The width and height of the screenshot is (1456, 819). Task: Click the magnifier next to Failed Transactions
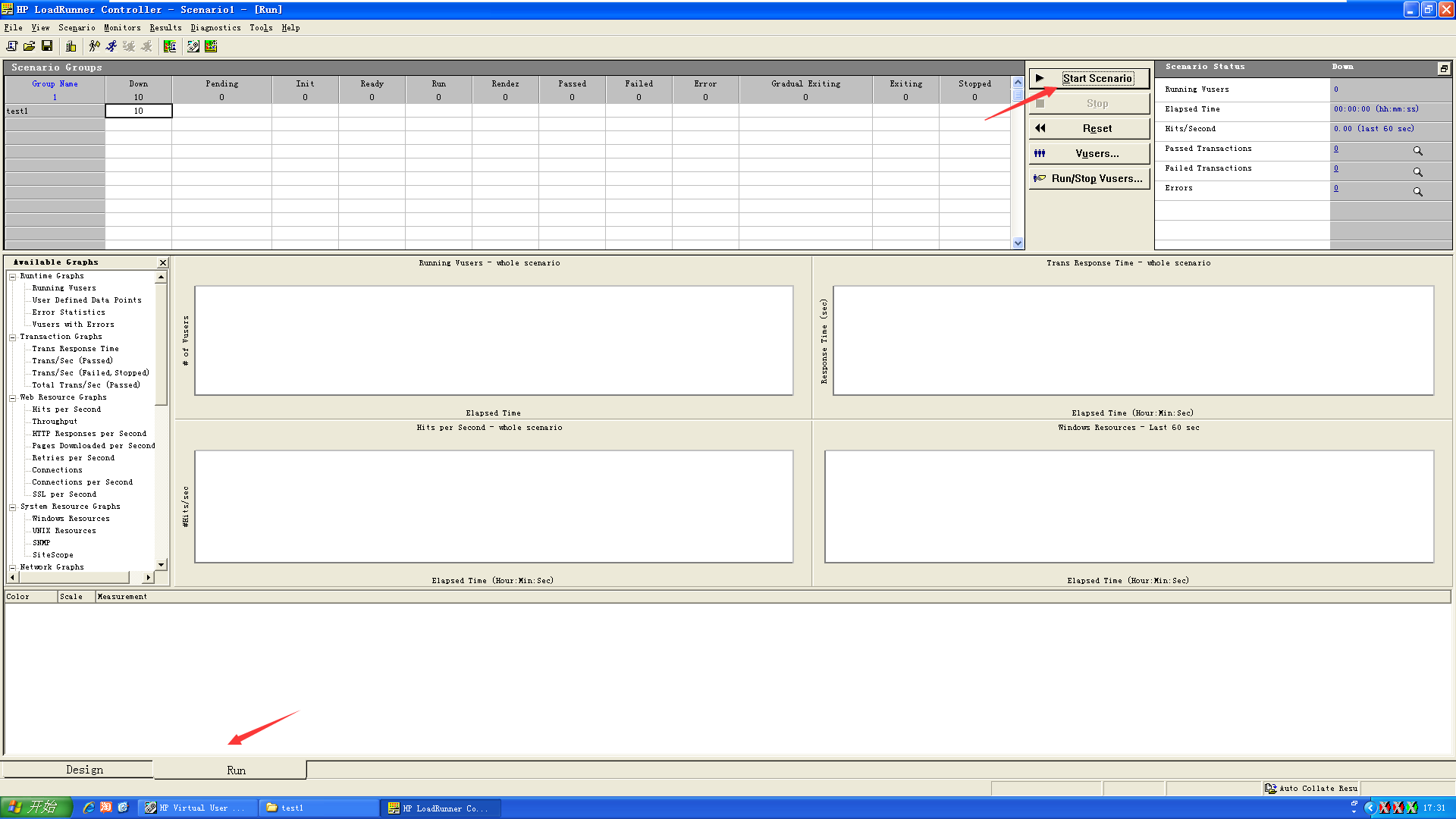pos(1417,172)
